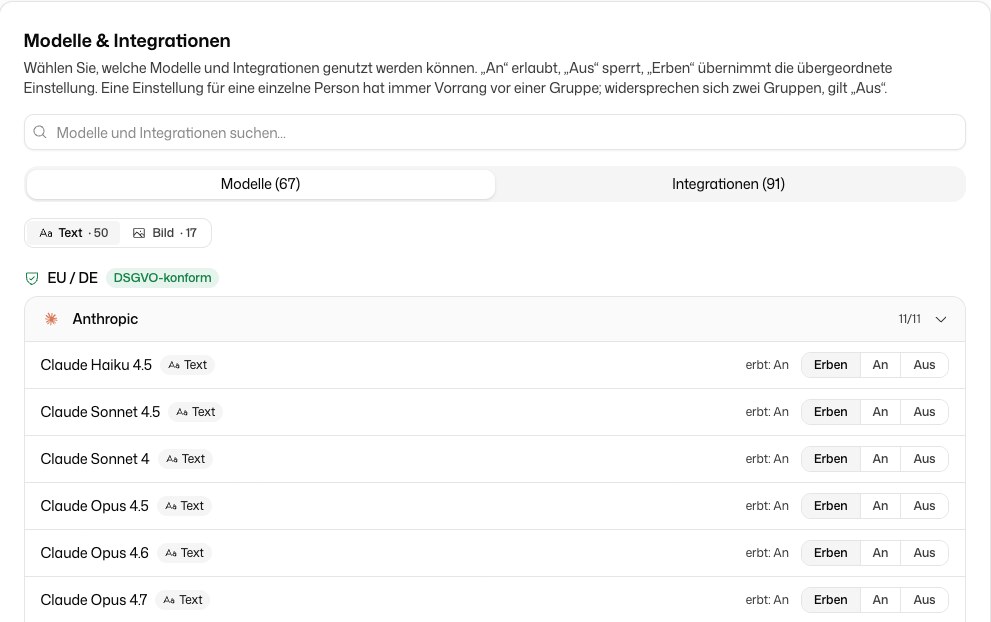Click the Claude Opus 4.6 model name
Image resolution: width=991 pixels, height=622 pixels.
(x=94, y=552)
